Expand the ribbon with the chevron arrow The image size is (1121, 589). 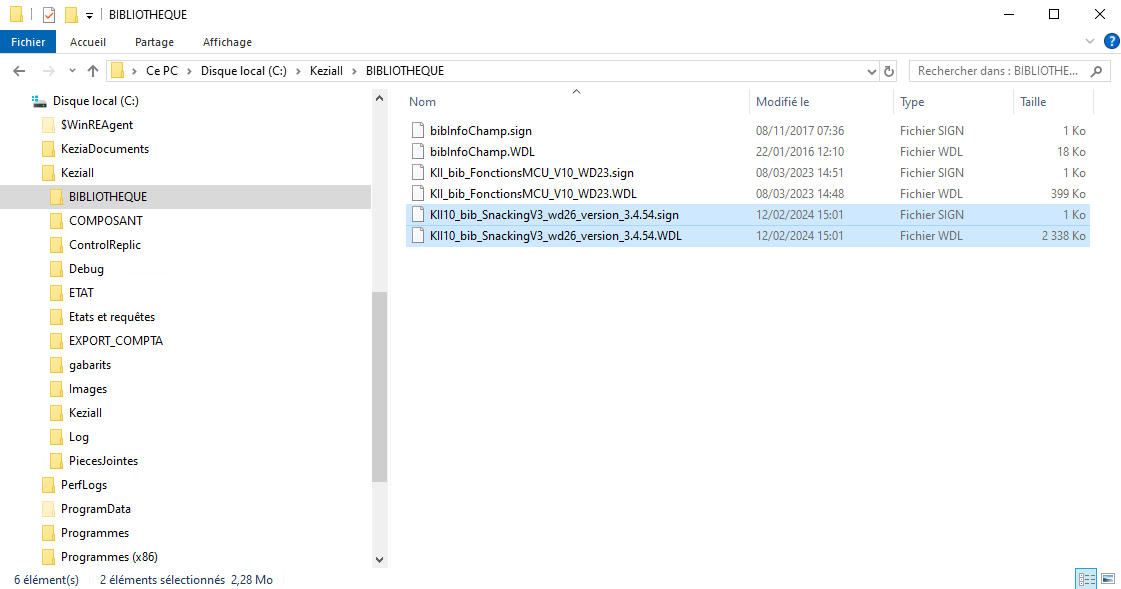click(x=1090, y=41)
